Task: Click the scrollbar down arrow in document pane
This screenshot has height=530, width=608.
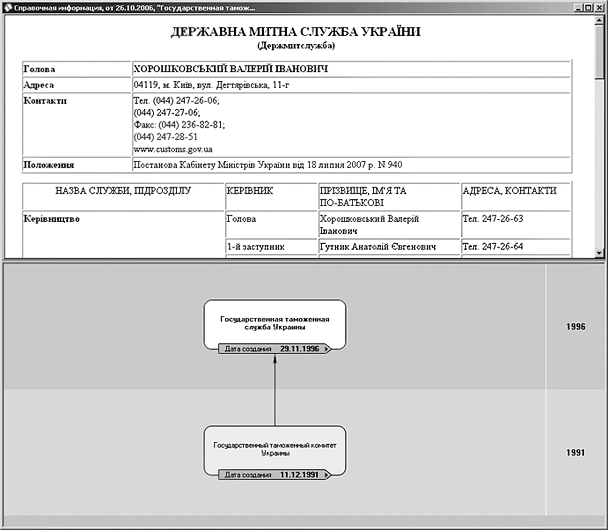Action: [x=599, y=253]
